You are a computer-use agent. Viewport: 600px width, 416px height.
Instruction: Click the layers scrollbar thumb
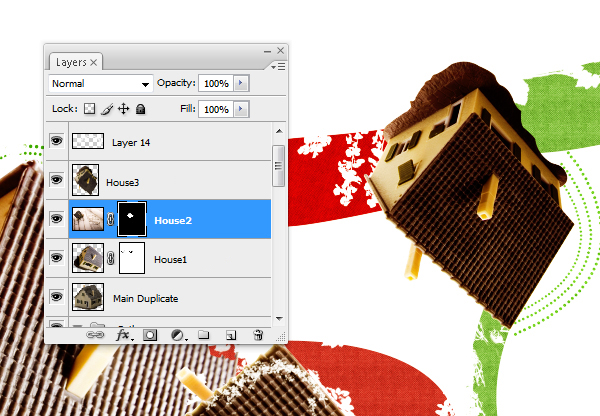click(279, 166)
